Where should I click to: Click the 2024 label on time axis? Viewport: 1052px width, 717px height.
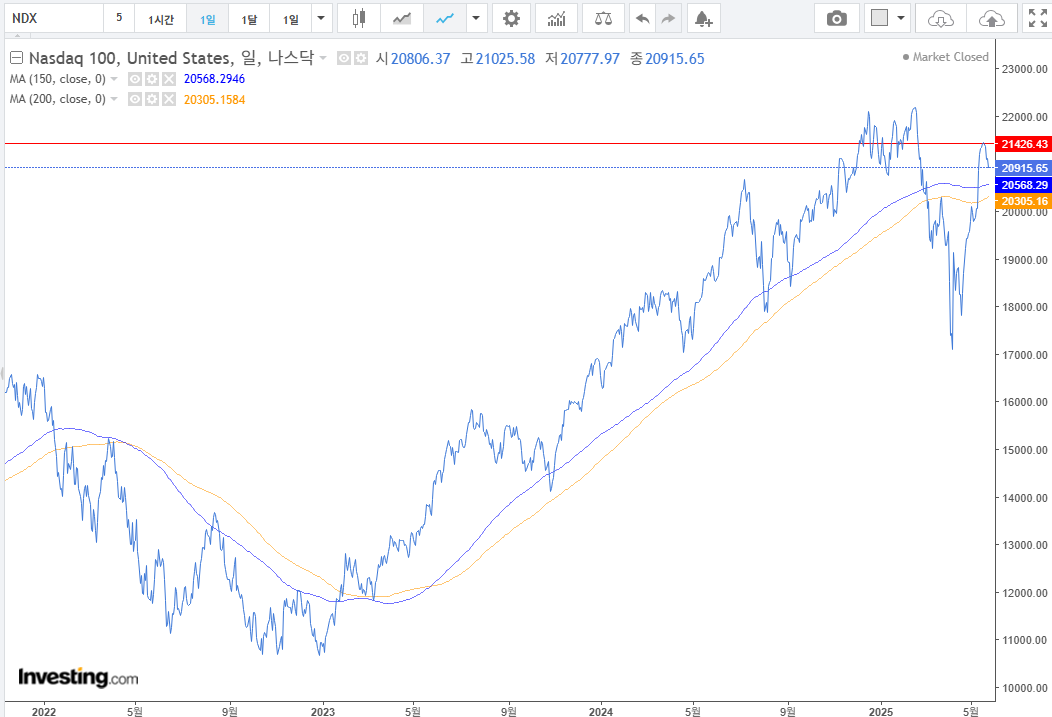pos(600,711)
